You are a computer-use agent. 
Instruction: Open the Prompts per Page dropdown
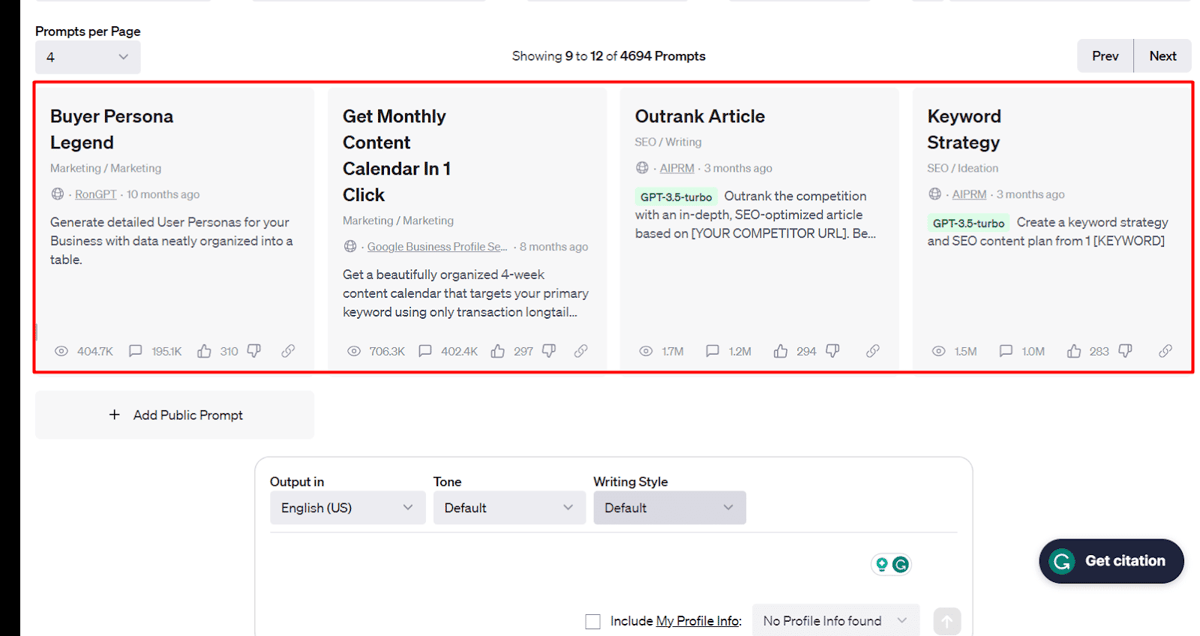(88, 57)
